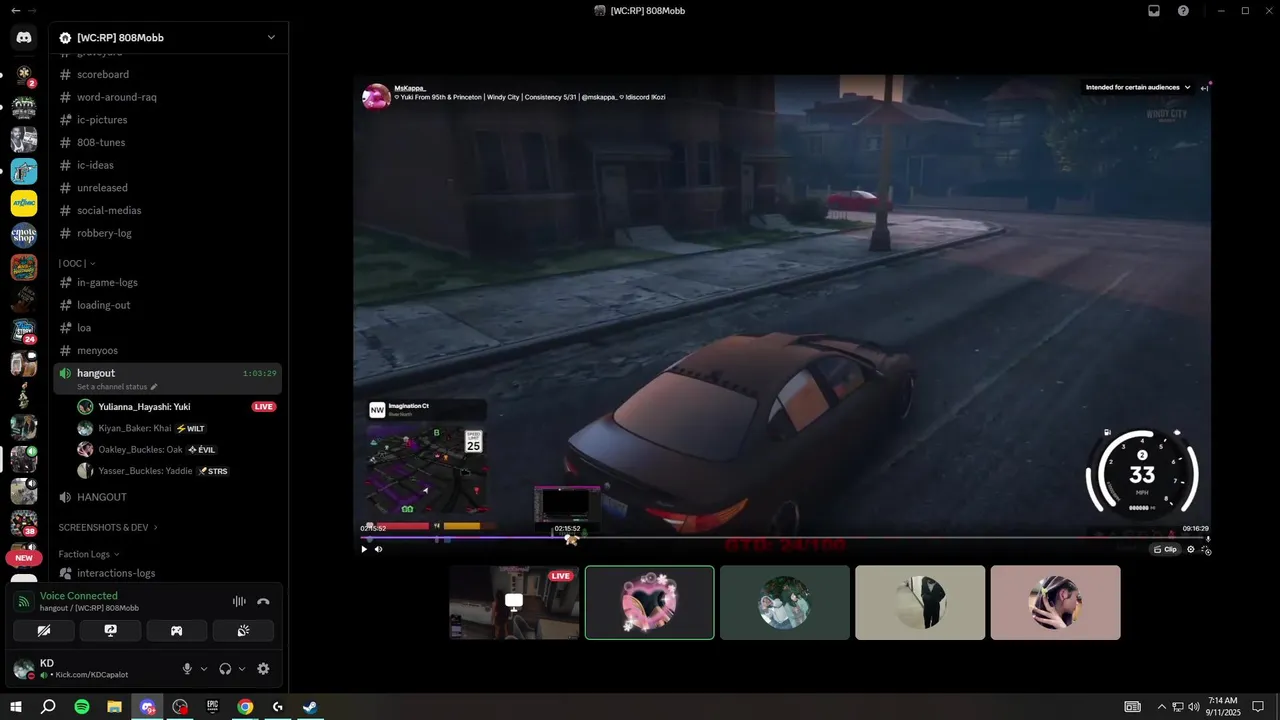
Task: Open Discord direct messages home icon
Action: coord(24,38)
